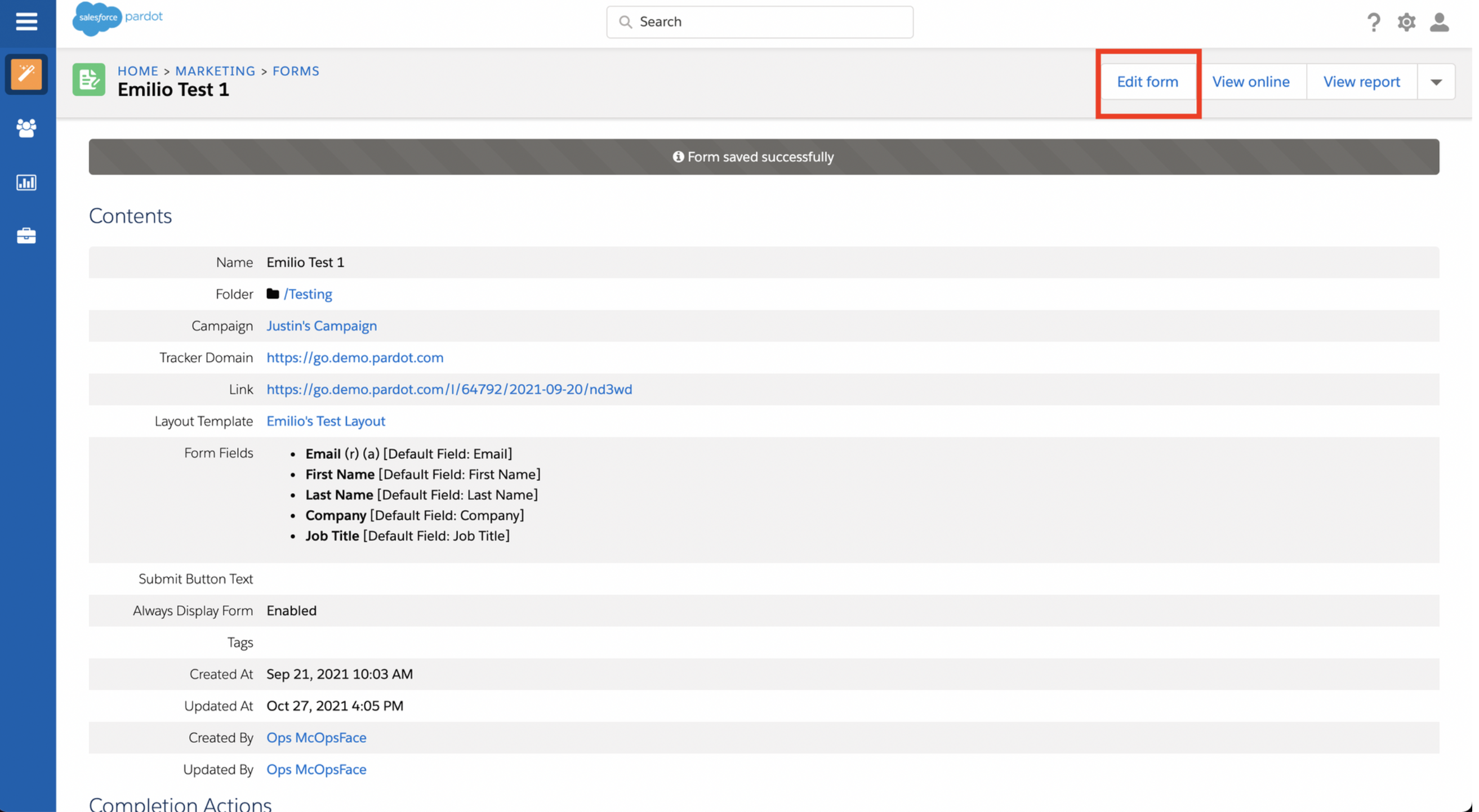Click the Salesforce Pardot logo
Image resolution: width=1479 pixels, height=812 pixels.
click(x=118, y=19)
